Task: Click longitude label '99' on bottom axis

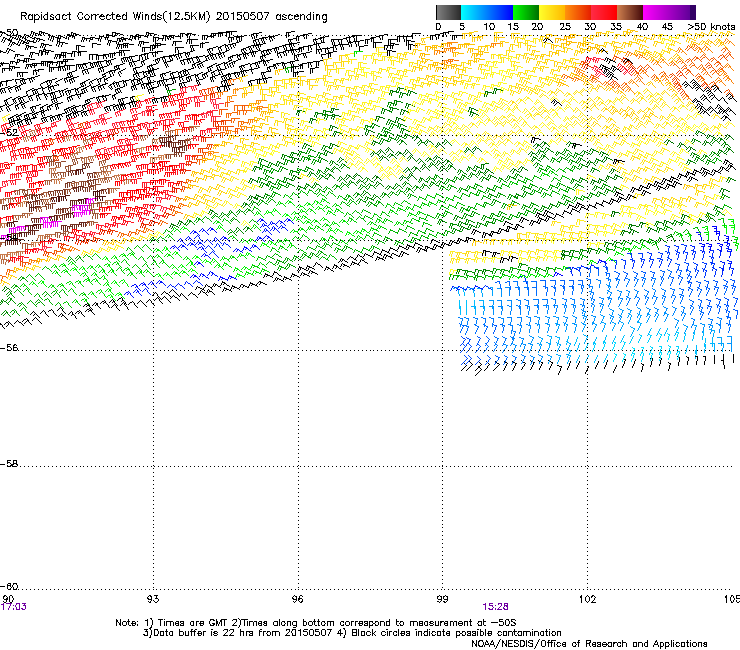Action: tap(442, 599)
